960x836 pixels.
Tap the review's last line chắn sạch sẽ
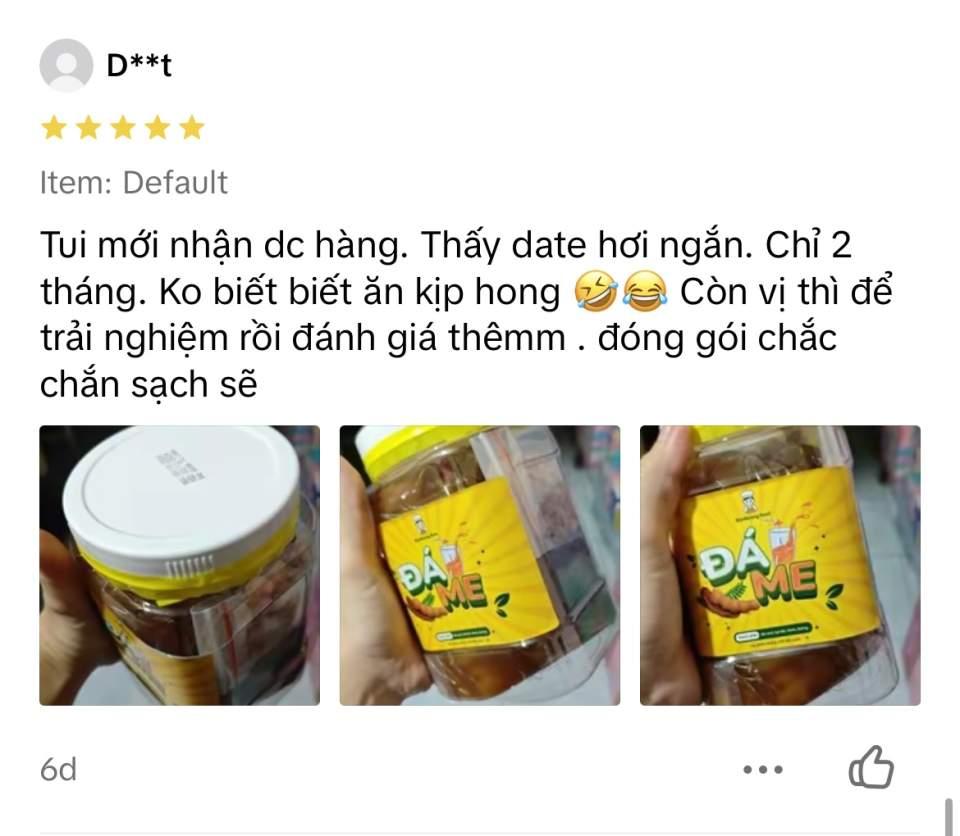tap(149, 385)
